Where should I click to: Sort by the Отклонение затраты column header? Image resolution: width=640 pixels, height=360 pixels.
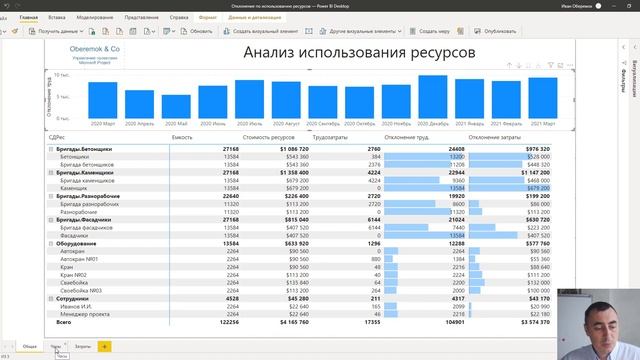pyautogui.click(x=495, y=138)
